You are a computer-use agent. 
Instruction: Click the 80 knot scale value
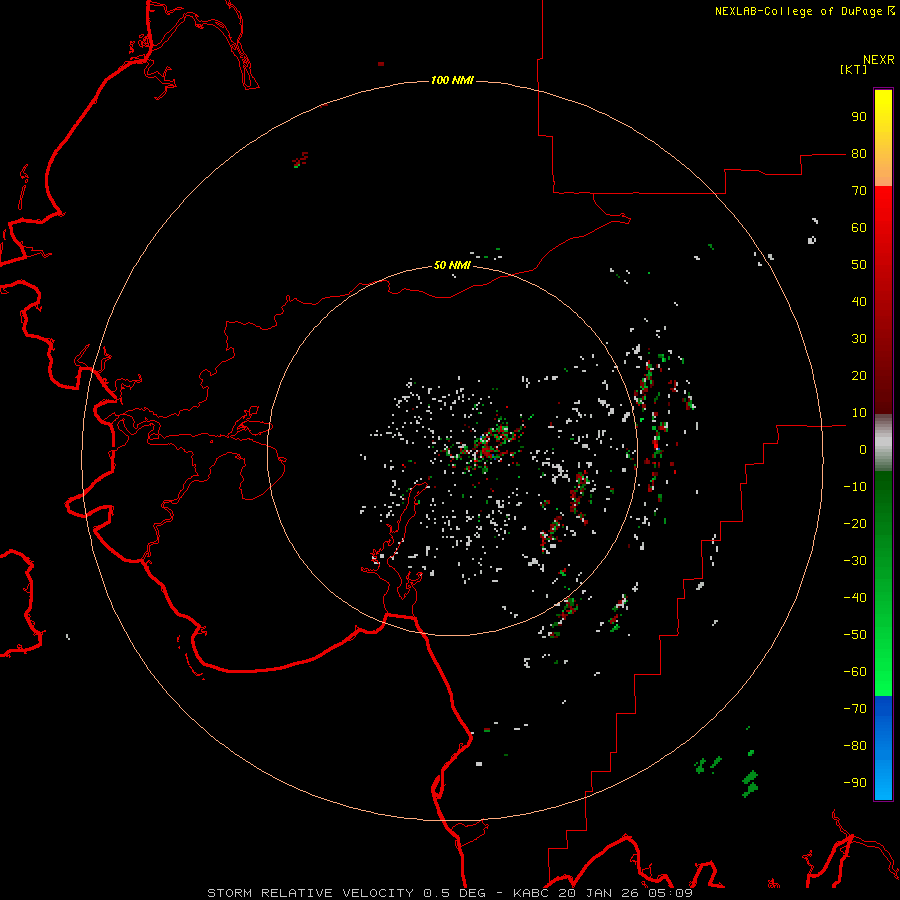(x=859, y=154)
